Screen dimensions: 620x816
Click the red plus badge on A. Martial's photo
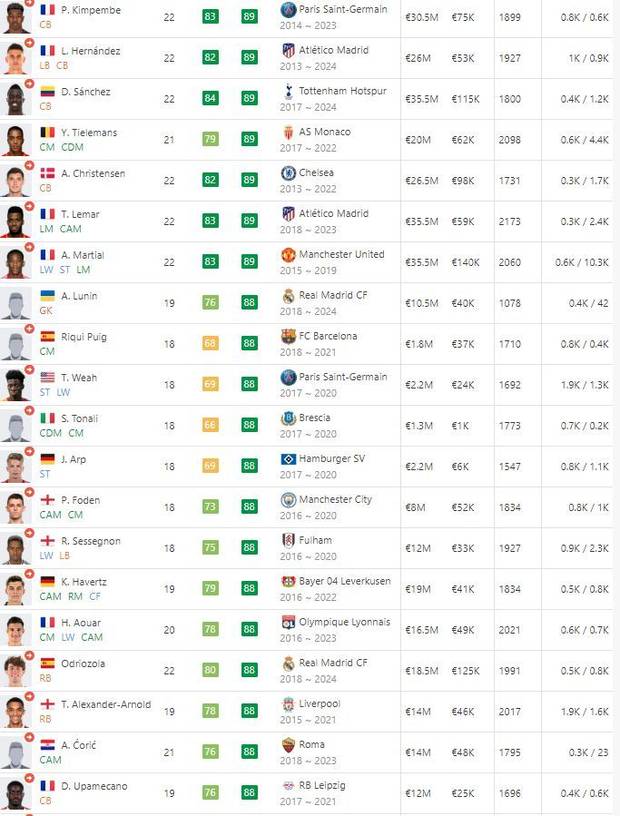point(29,247)
